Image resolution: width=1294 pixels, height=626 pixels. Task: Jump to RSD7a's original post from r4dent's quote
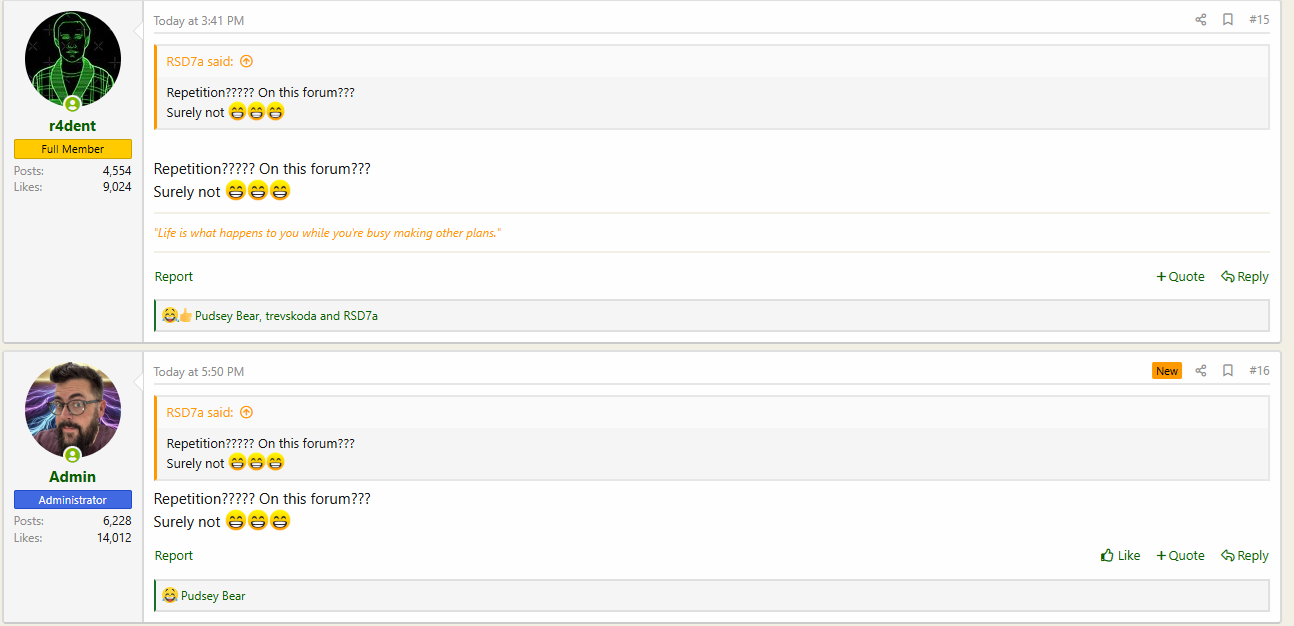[x=246, y=61]
